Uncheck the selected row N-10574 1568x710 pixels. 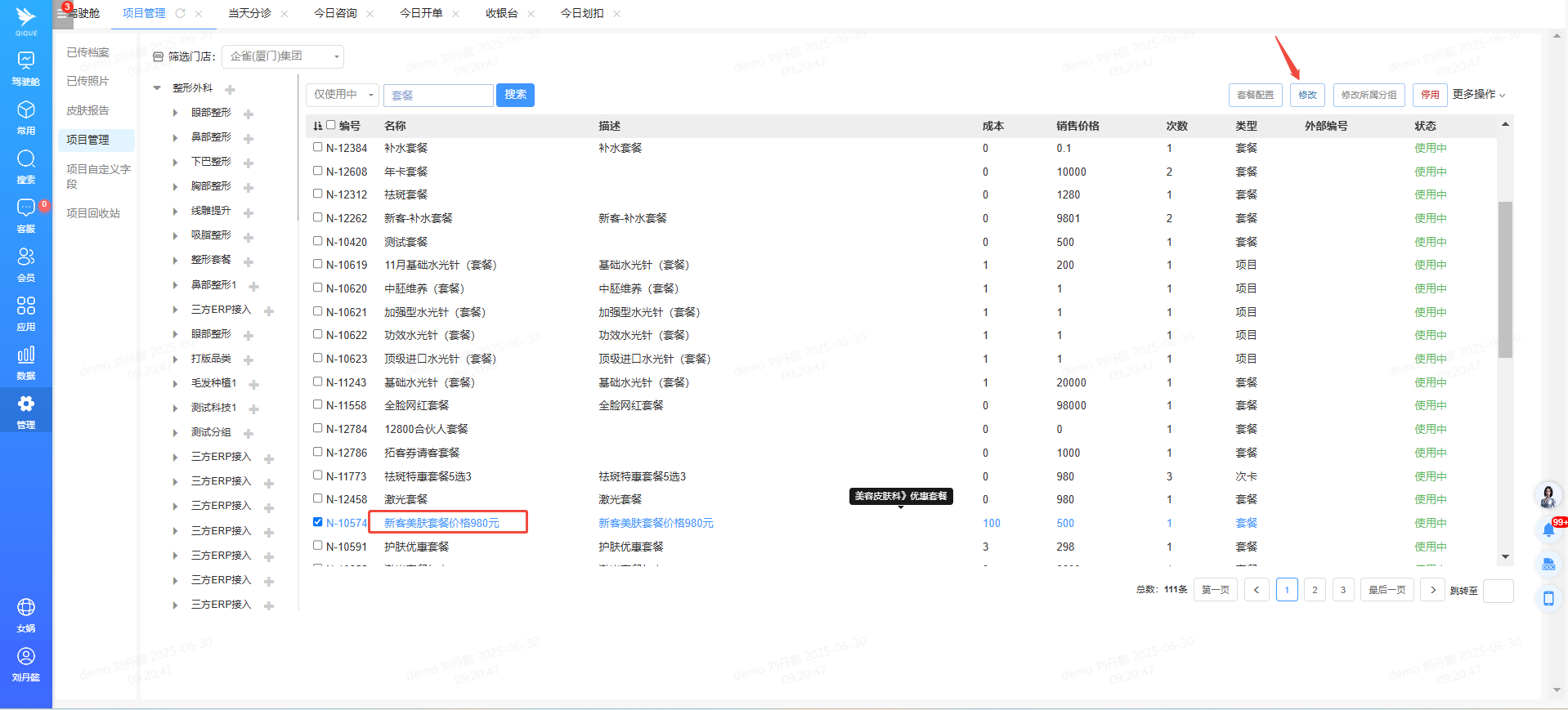point(318,522)
